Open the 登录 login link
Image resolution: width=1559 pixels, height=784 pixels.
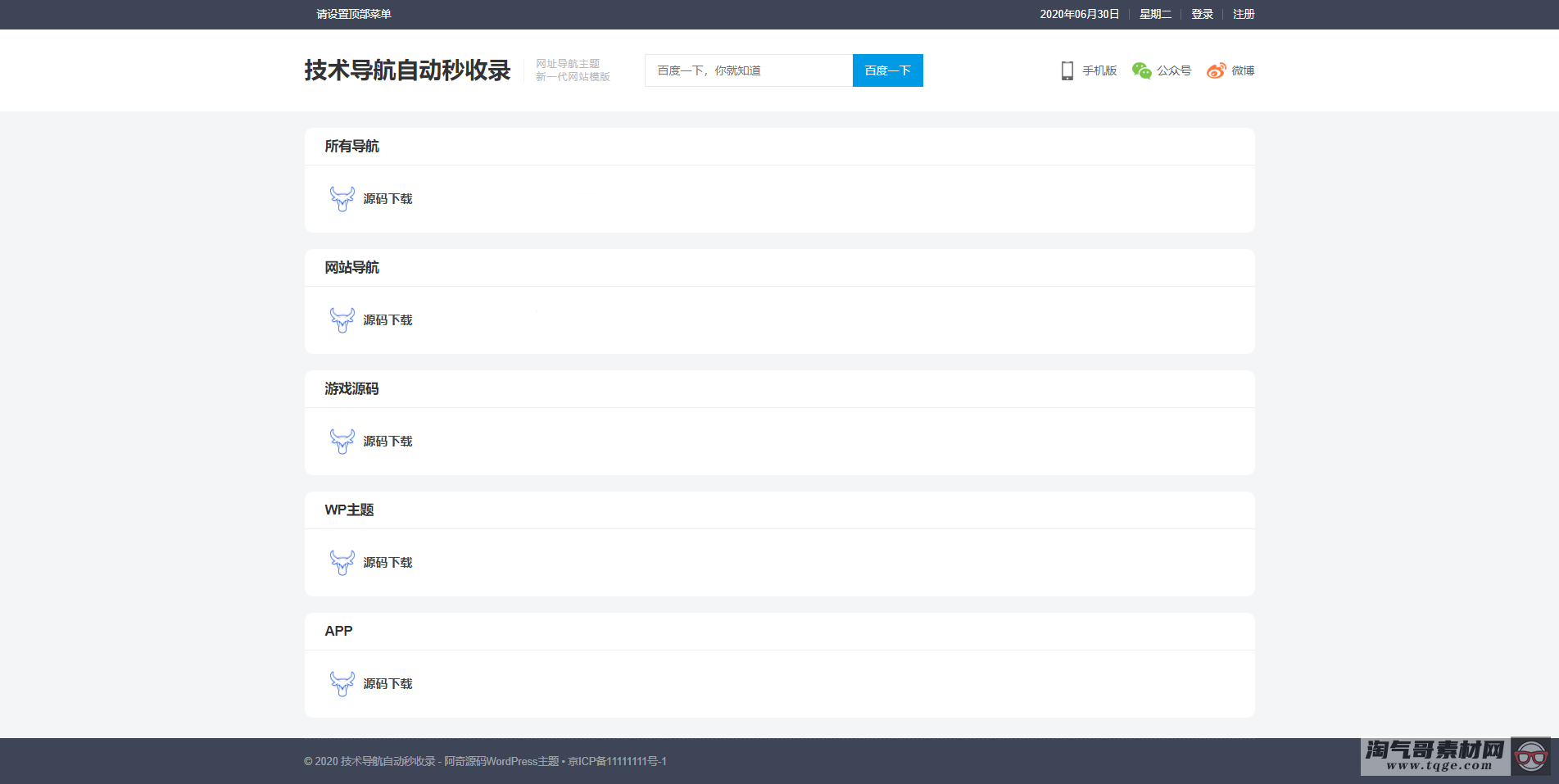tap(1202, 14)
